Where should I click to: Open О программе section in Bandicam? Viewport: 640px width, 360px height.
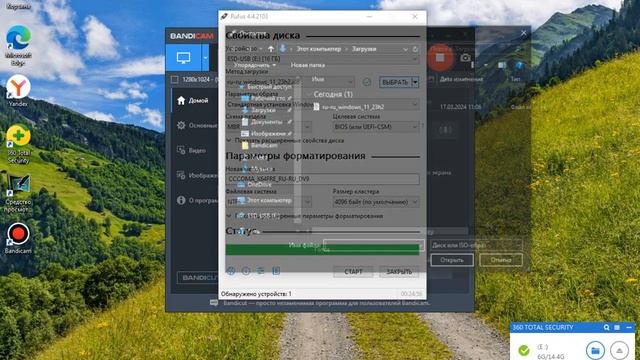(198, 200)
